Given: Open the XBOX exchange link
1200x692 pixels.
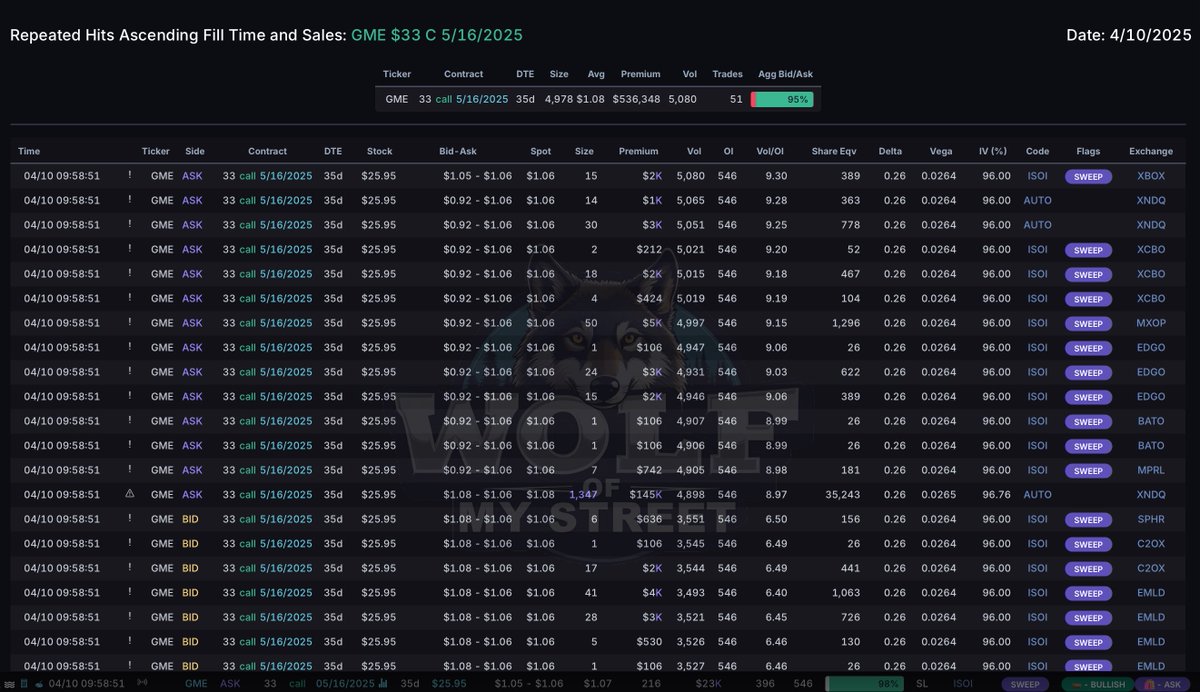Looking at the screenshot, I should coord(1151,176).
